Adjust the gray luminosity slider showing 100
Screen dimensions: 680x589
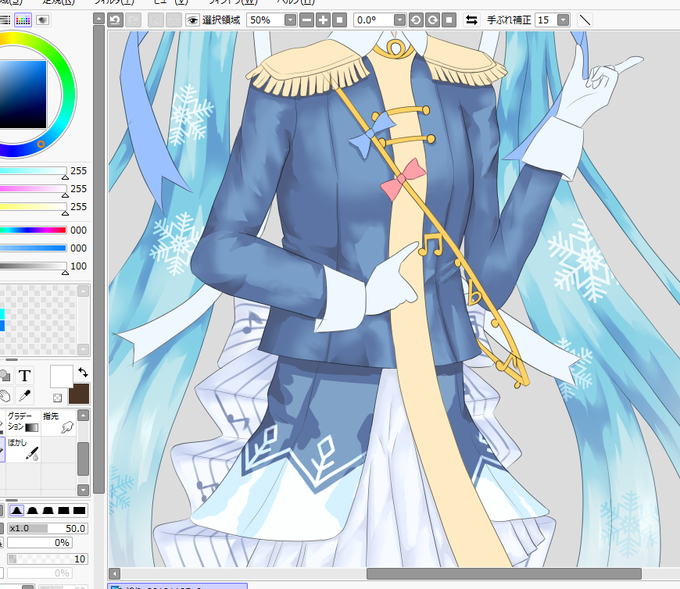[x=33, y=266]
